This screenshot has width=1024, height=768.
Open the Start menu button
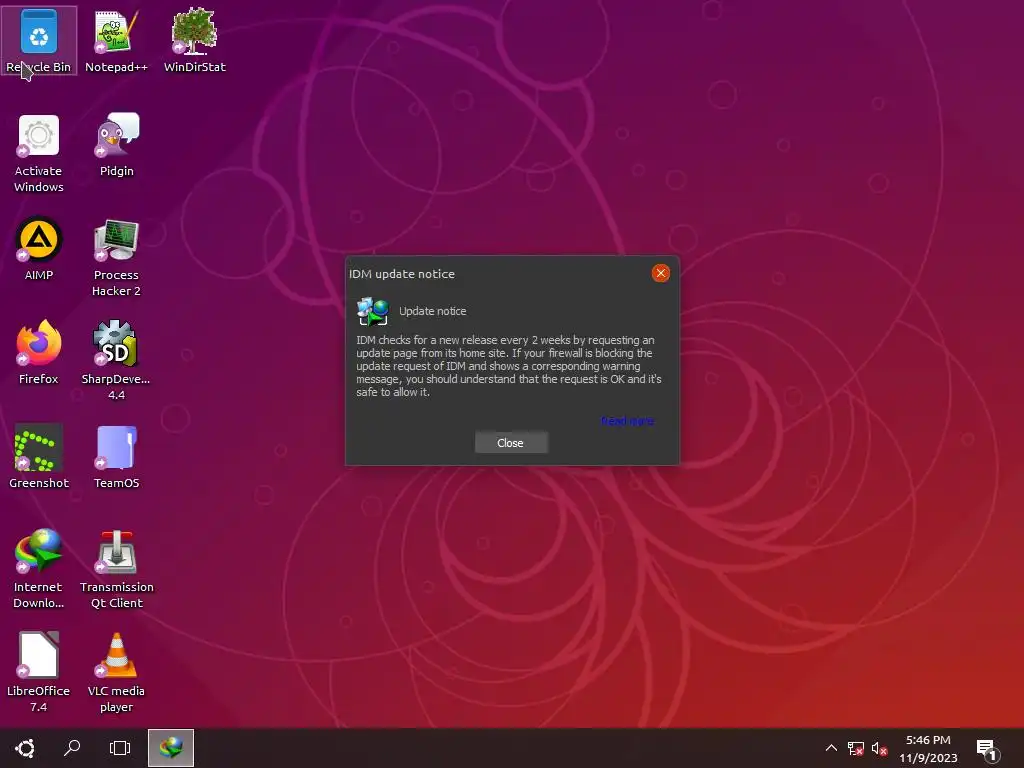tap(25, 748)
